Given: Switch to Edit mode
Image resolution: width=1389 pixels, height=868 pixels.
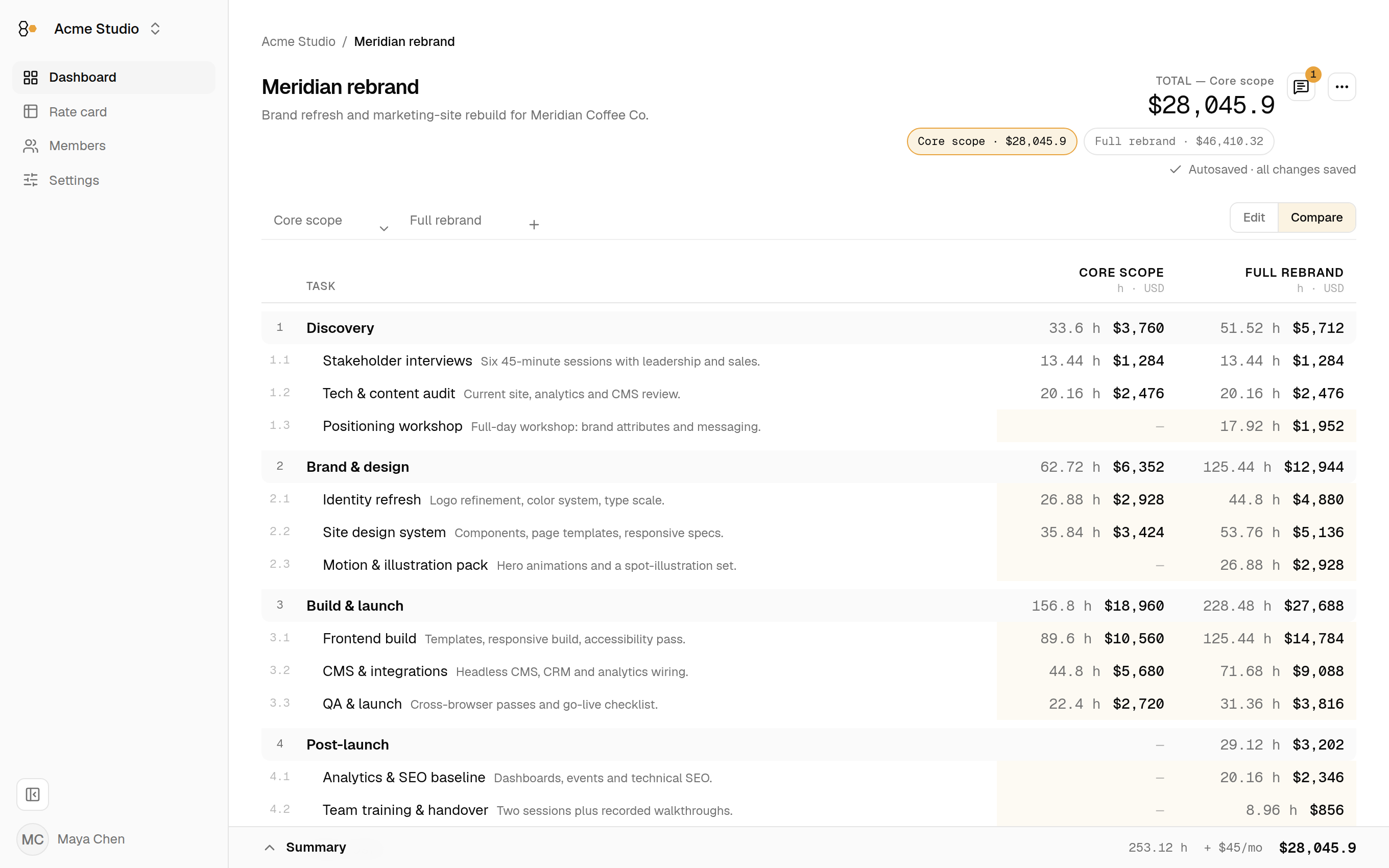Looking at the screenshot, I should (1254, 218).
